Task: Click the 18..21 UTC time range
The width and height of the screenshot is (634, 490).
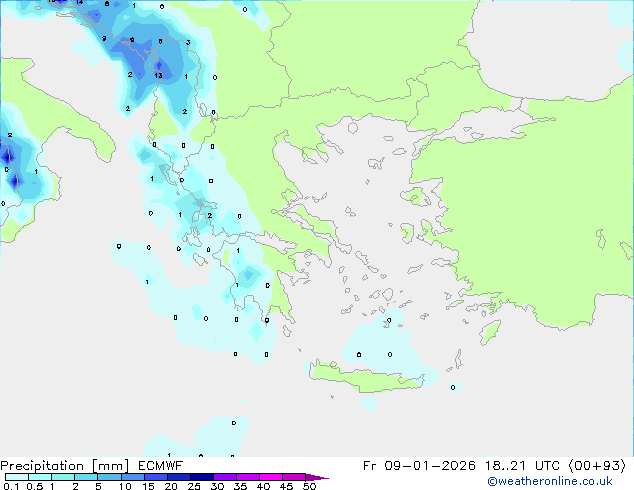Action: [522, 466]
